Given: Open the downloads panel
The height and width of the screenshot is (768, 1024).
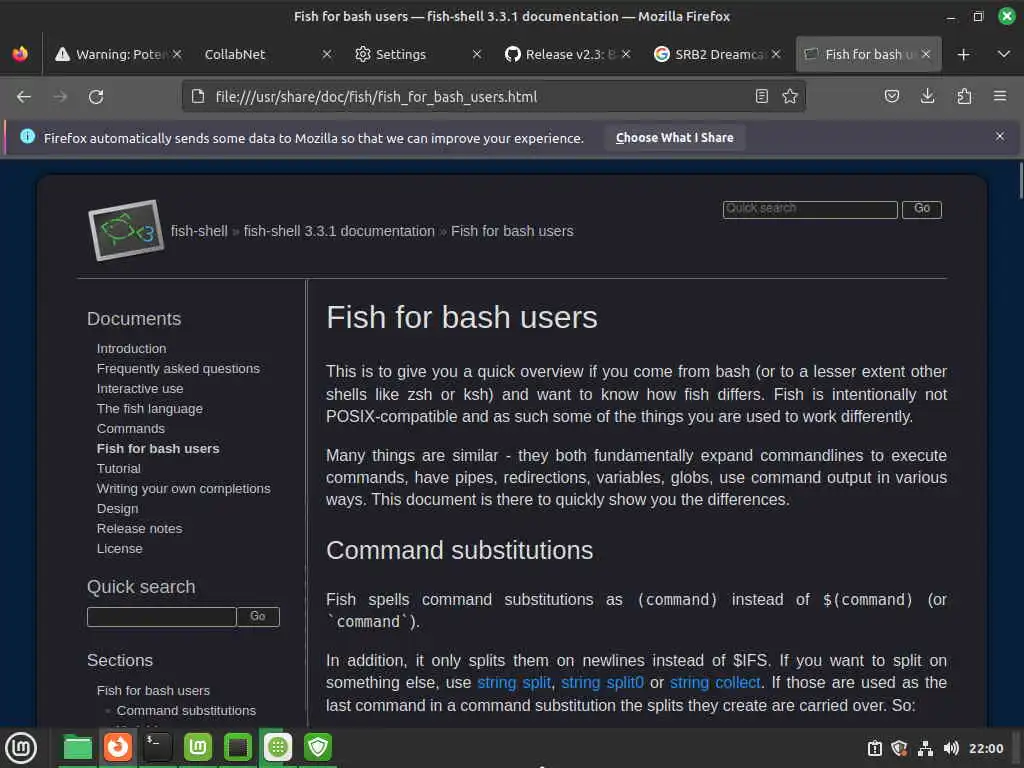Looking at the screenshot, I should [927, 96].
